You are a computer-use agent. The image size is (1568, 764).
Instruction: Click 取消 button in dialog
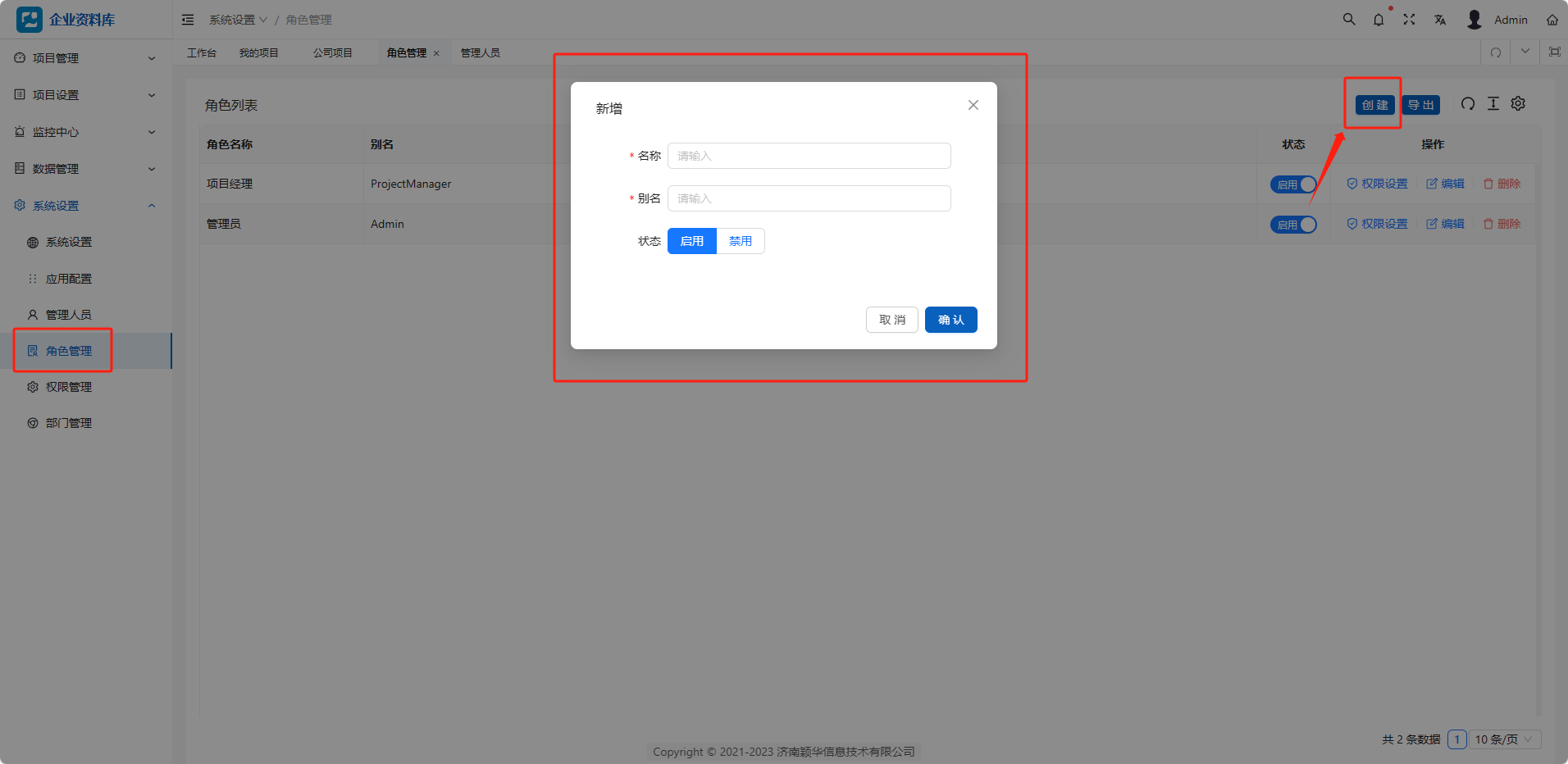892,320
